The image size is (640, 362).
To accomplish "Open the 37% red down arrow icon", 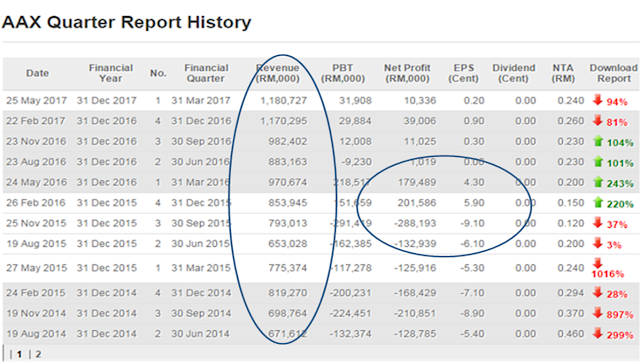I will coord(598,222).
